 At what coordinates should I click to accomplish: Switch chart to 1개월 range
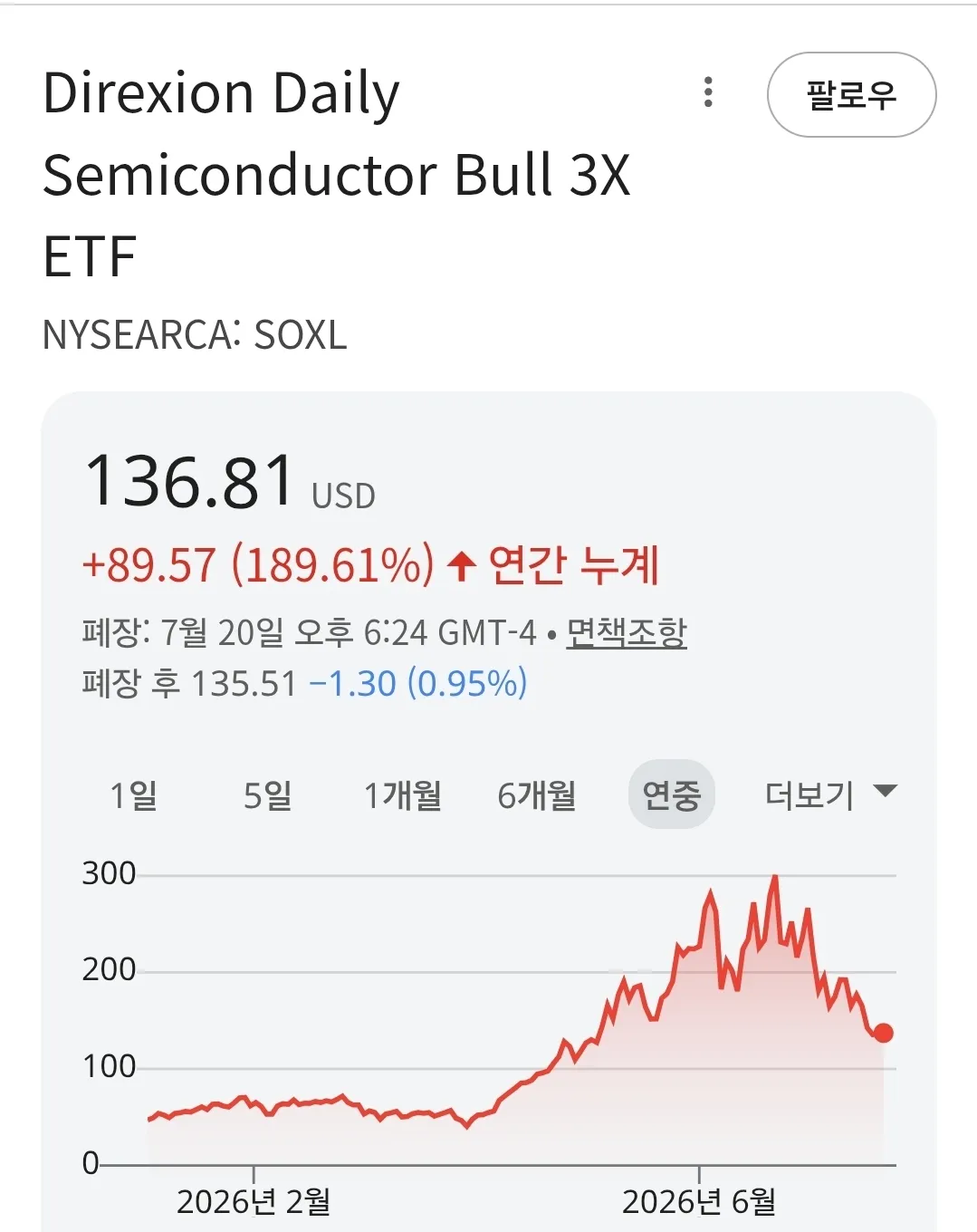(x=402, y=795)
